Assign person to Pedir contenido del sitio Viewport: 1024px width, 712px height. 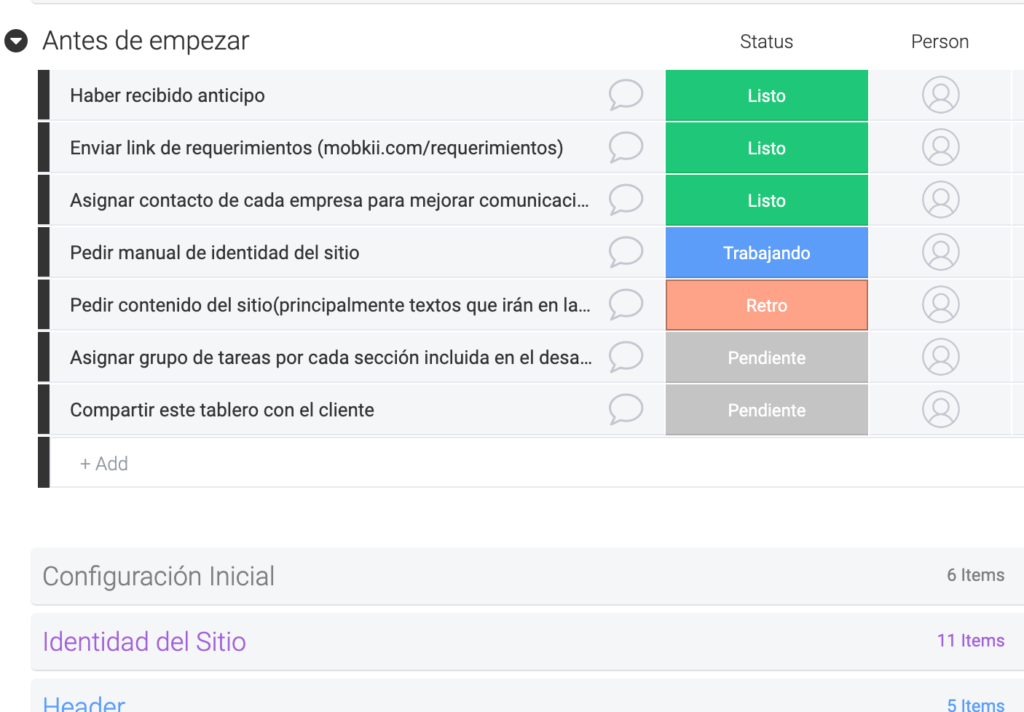tap(940, 305)
